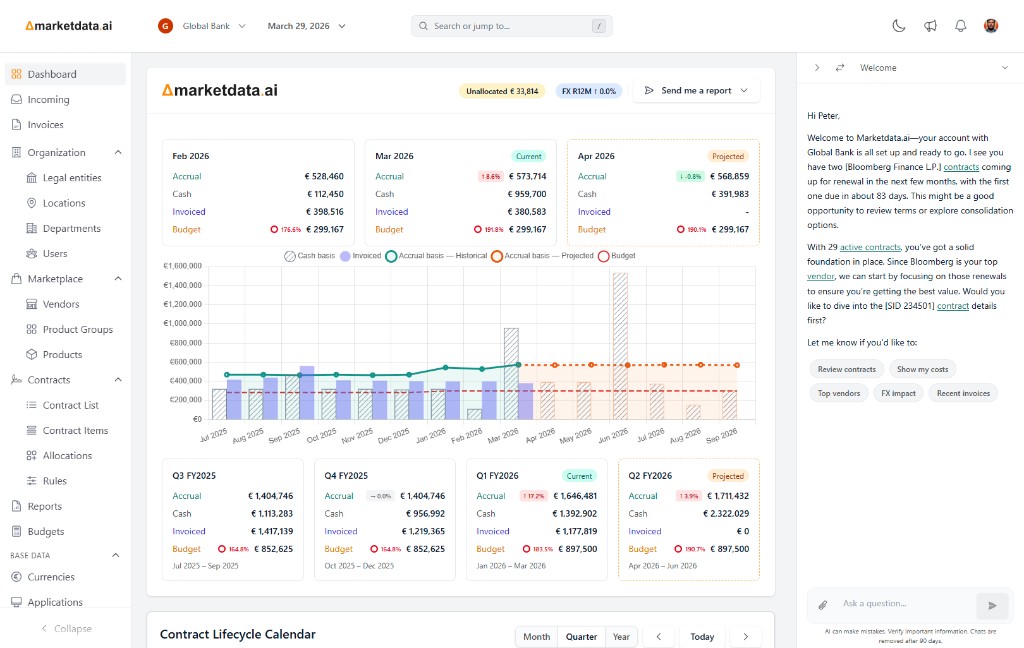Open Global Bank organization dropdown

(x=202, y=26)
